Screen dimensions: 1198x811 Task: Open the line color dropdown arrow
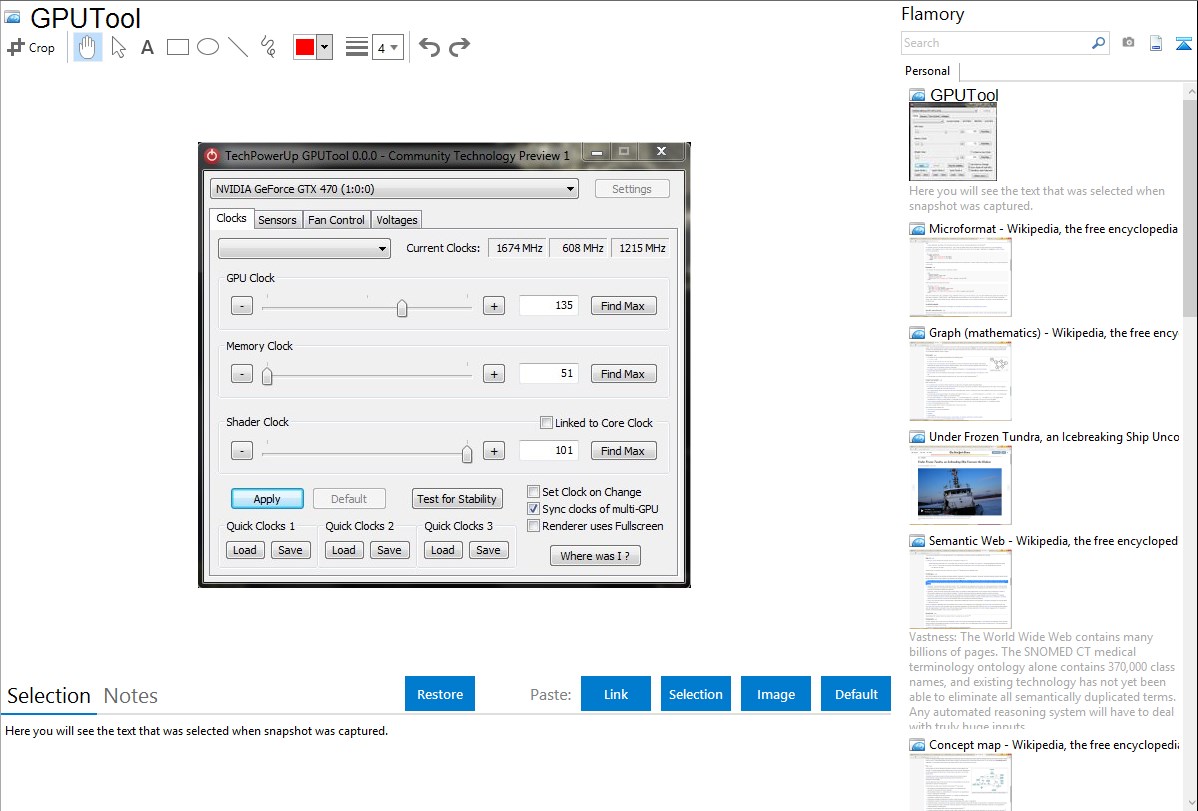(x=324, y=47)
